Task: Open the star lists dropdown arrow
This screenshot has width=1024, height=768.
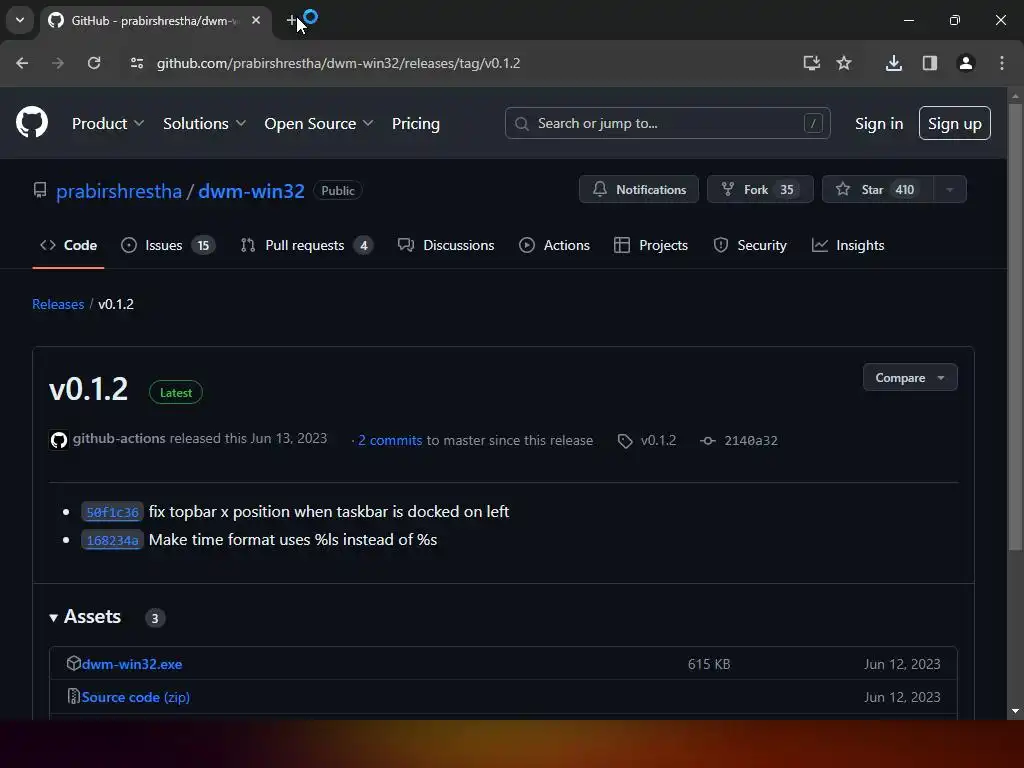Action: point(950,189)
